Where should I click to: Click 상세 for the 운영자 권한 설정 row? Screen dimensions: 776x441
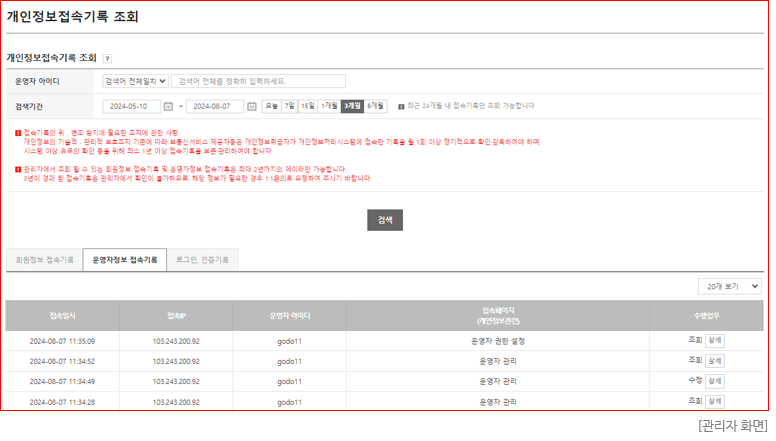click(x=714, y=340)
